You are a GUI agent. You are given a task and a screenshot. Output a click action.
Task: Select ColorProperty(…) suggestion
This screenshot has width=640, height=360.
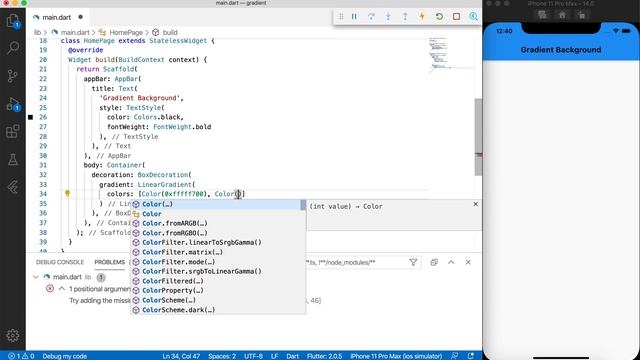coord(218,291)
